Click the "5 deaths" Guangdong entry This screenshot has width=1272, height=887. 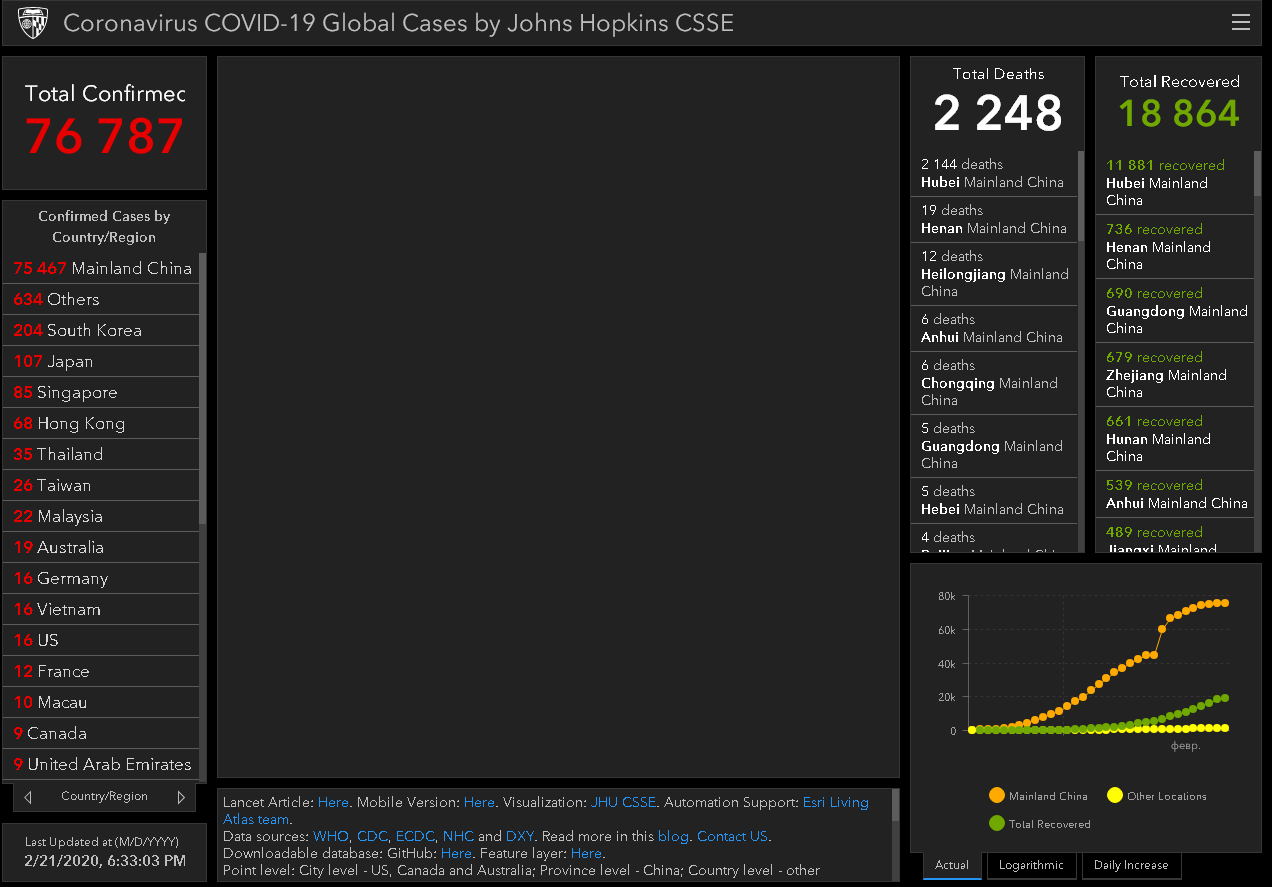click(994, 446)
